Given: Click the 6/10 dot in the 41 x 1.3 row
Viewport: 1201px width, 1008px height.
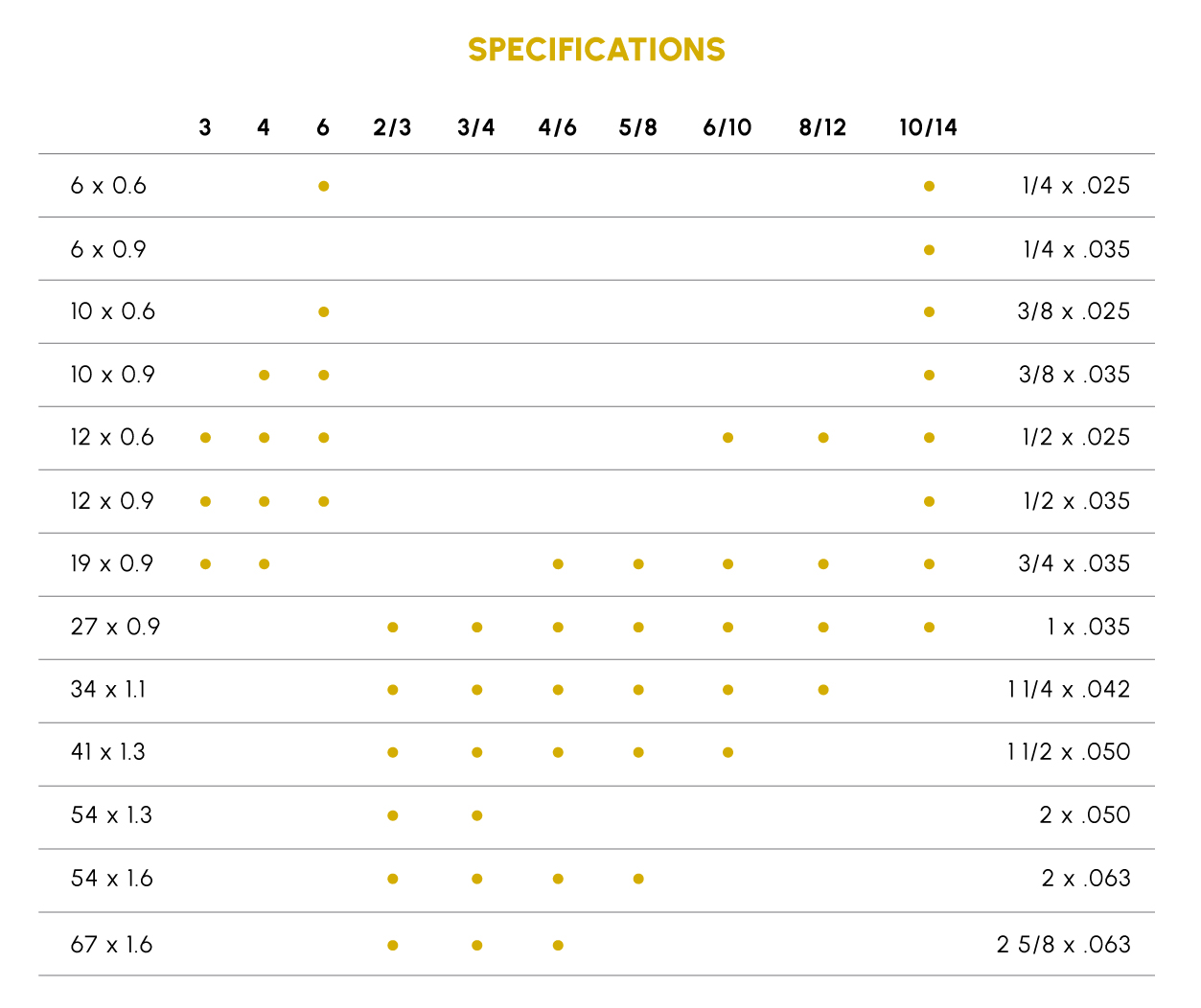Looking at the screenshot, I should (728, 752).
